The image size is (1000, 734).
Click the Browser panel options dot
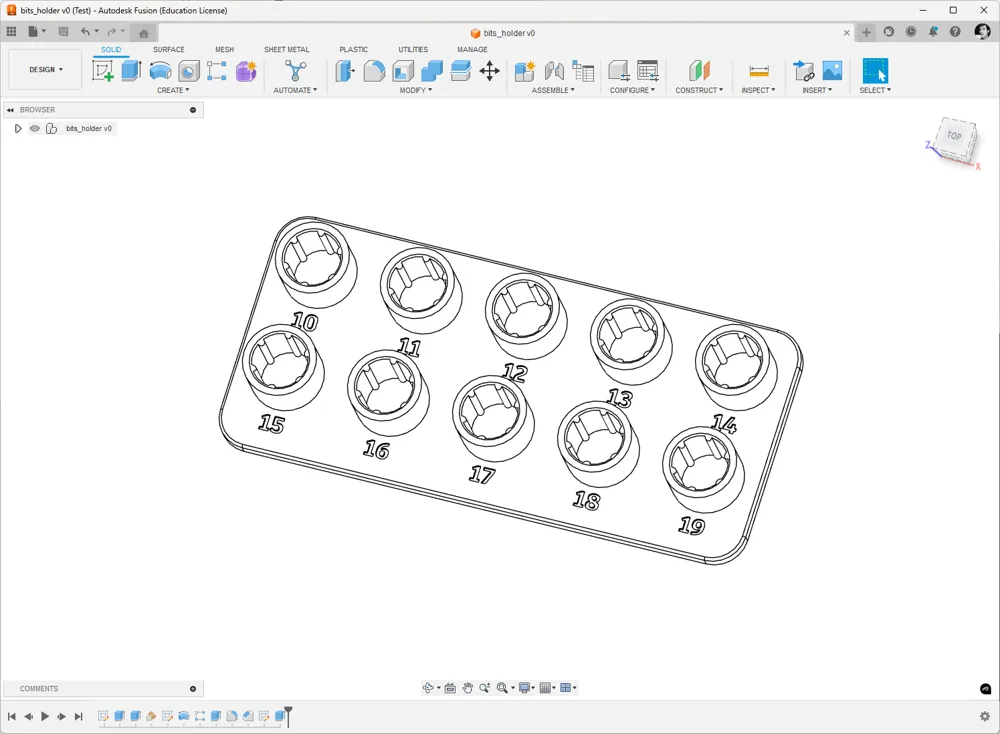coord(193,110)
